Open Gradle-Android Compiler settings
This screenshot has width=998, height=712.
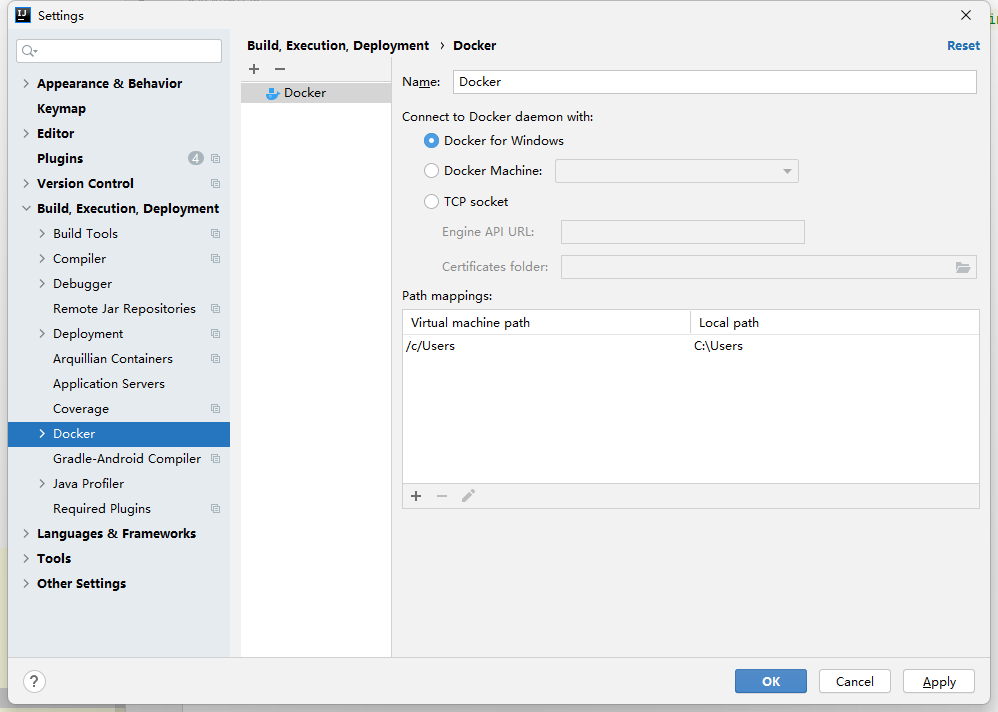[x=127, y=459]
